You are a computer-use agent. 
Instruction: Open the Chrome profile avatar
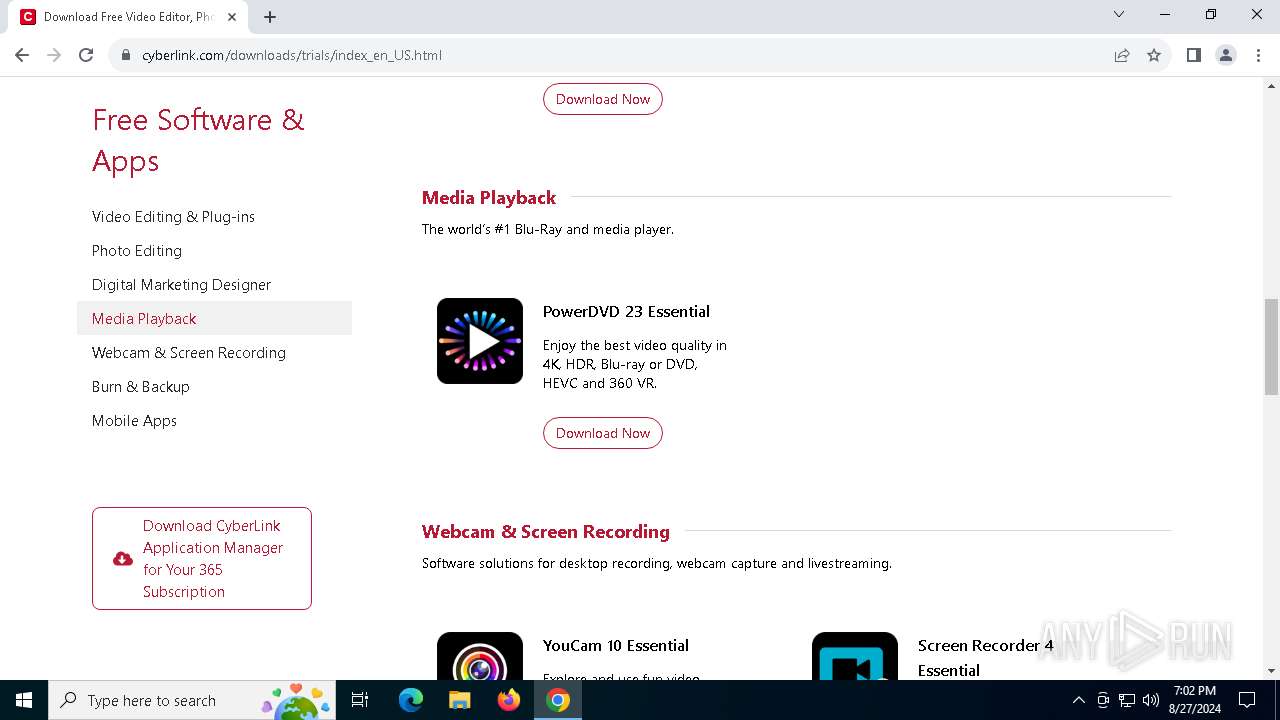1226,55
